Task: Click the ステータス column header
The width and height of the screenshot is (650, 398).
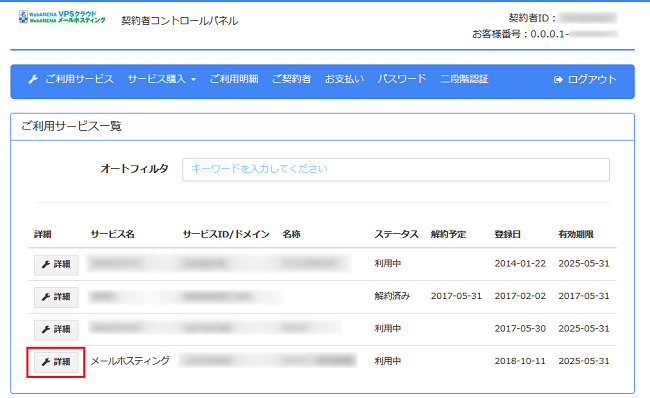Action: (396, 234)
